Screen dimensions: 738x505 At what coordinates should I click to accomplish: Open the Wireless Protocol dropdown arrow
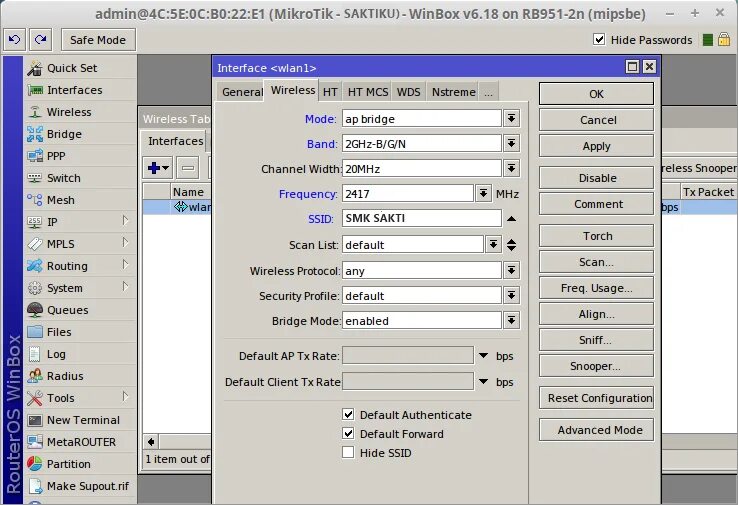pos(512,271)
